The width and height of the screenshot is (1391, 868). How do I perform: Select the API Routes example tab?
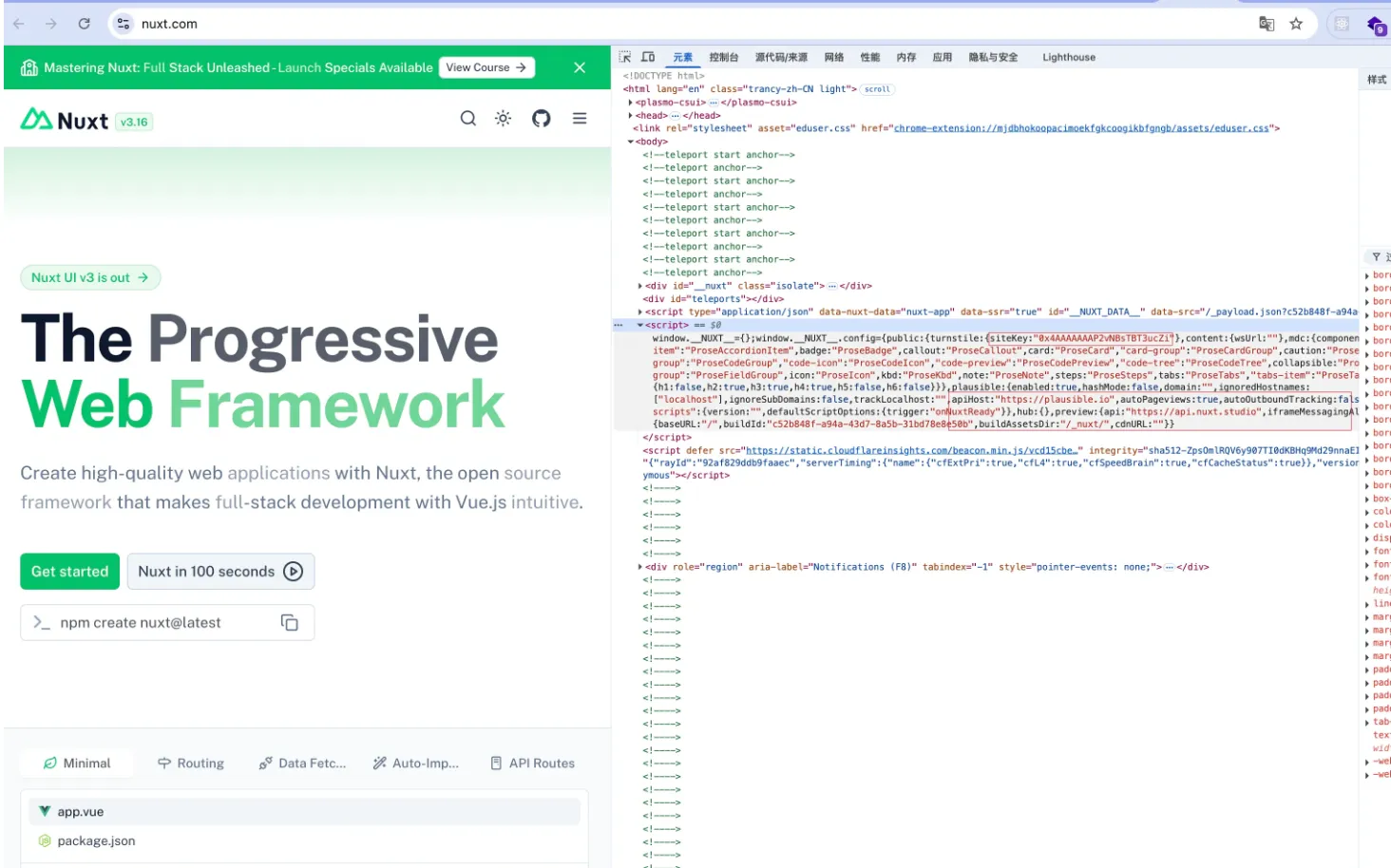533,764
